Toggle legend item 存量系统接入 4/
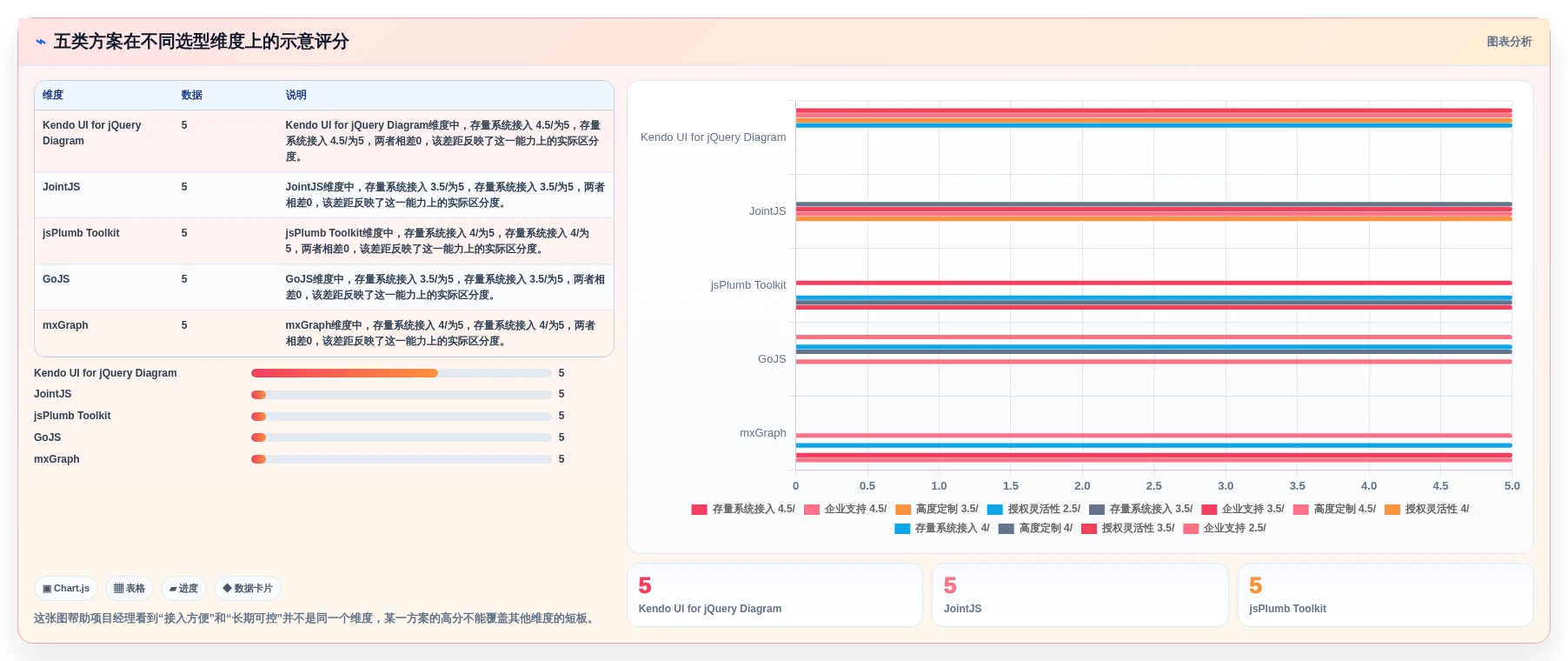Screen dimensions: 1568x661 [942, 528]
